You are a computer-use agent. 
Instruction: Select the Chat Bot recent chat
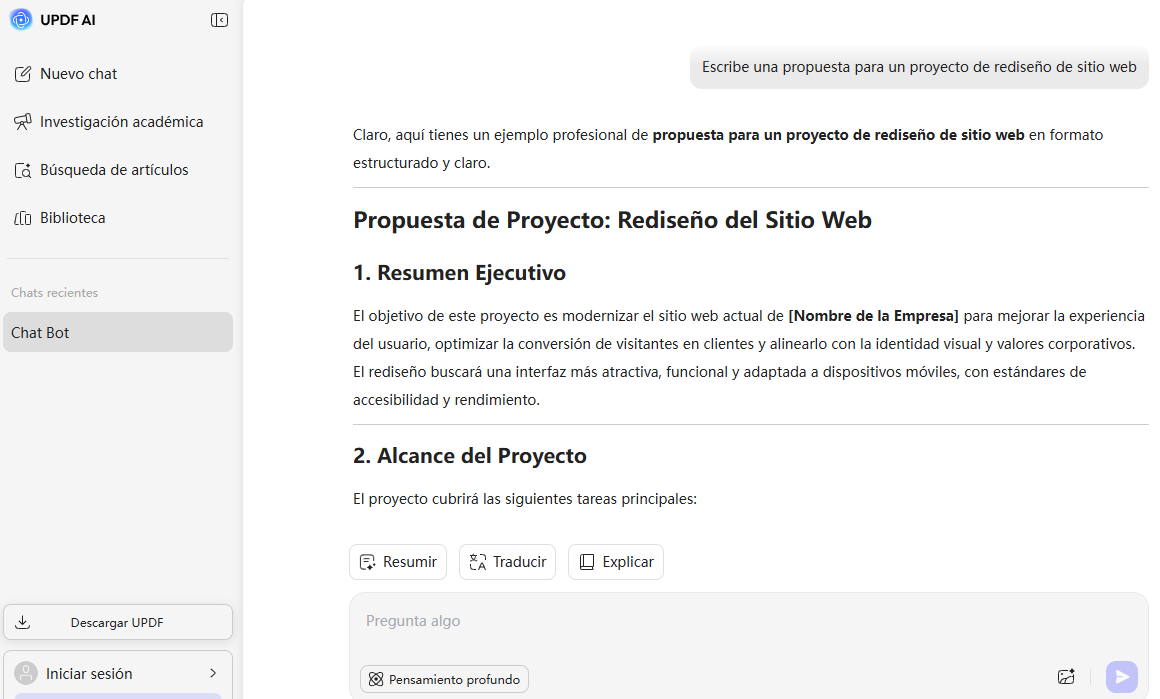tap(118, 332)
